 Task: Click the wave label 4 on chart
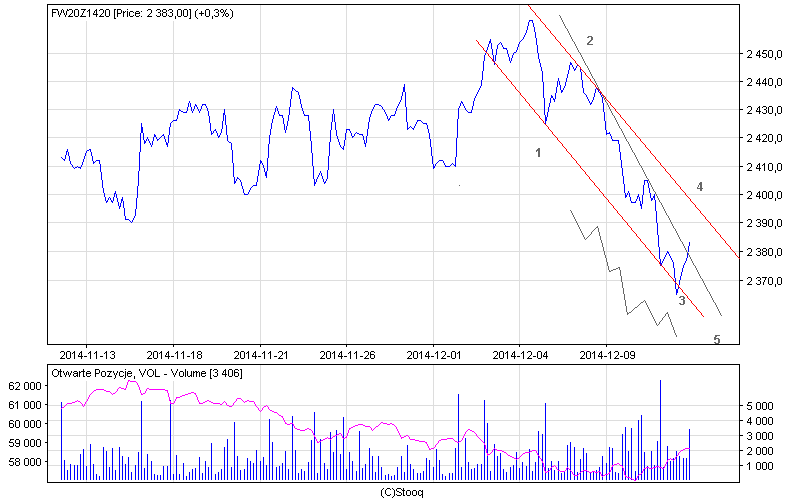pyautogui.click(x=700, y=187)
